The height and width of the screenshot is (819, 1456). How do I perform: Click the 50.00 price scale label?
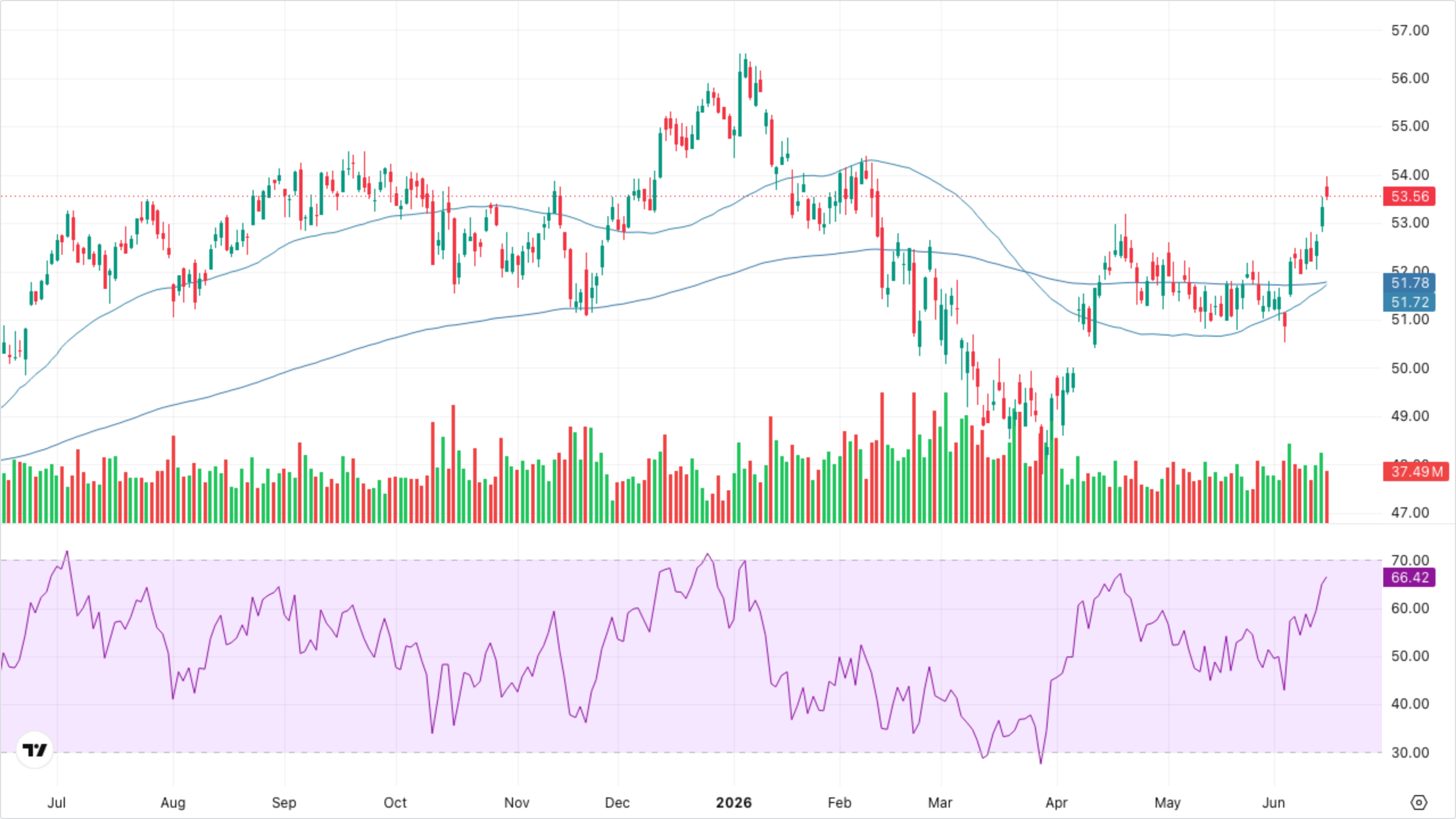coord(1410,368)
